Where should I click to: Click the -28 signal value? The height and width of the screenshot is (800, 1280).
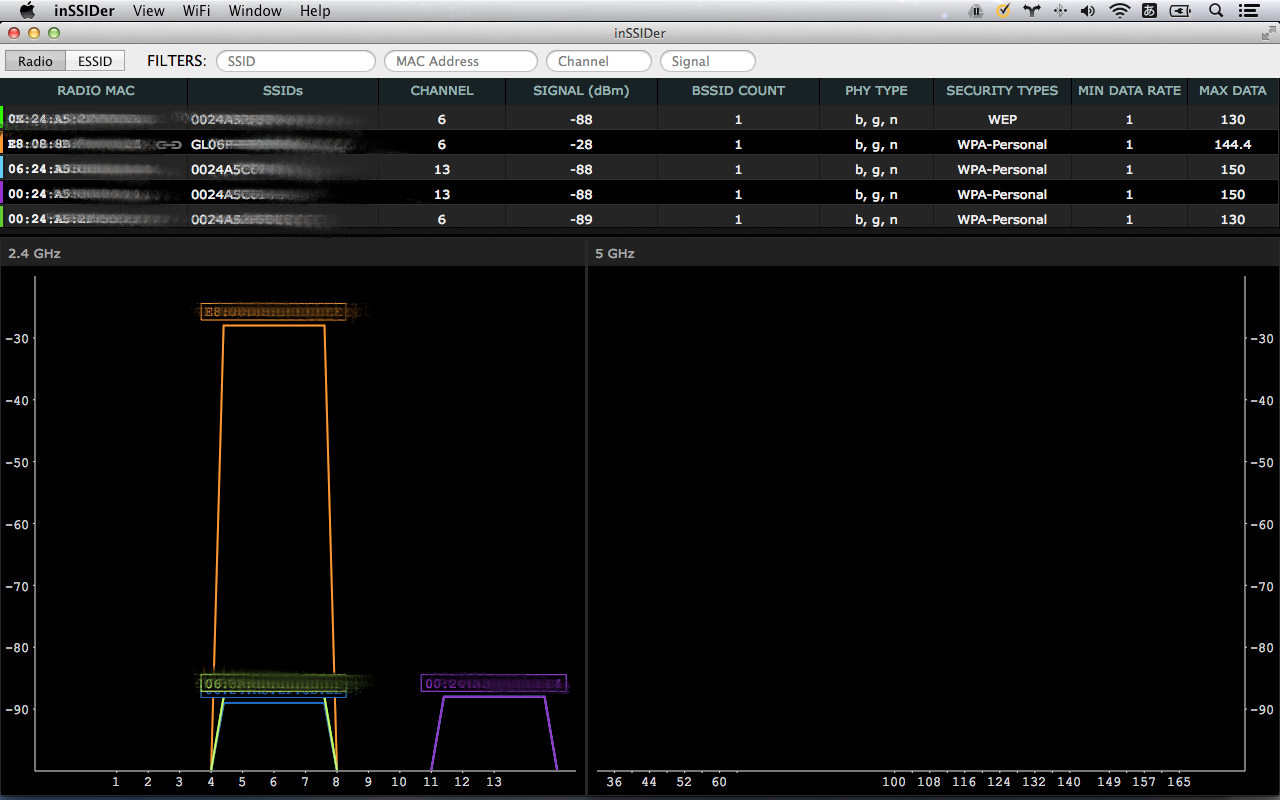(581, 144)
